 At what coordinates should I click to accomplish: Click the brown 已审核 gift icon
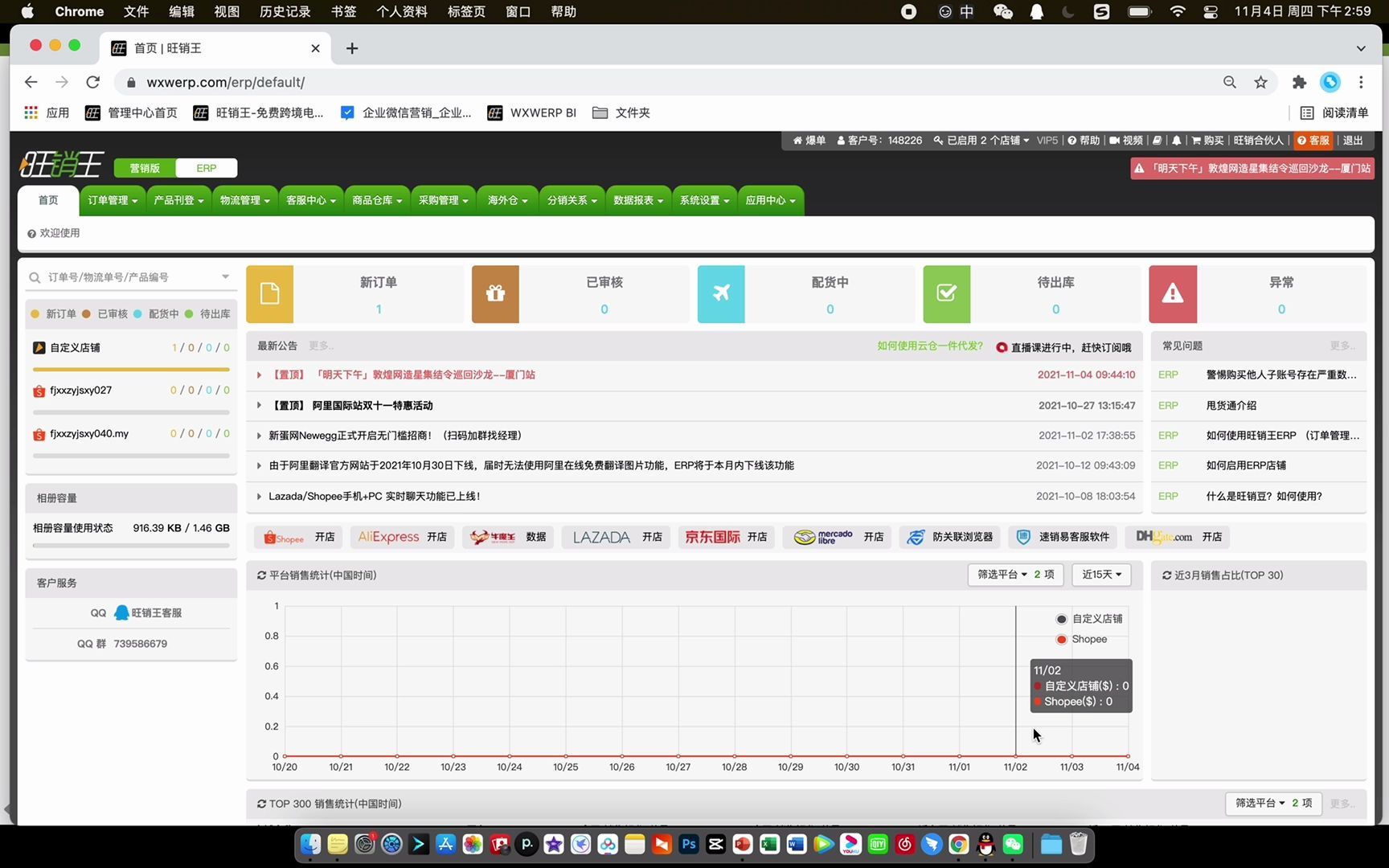(495, 294)
